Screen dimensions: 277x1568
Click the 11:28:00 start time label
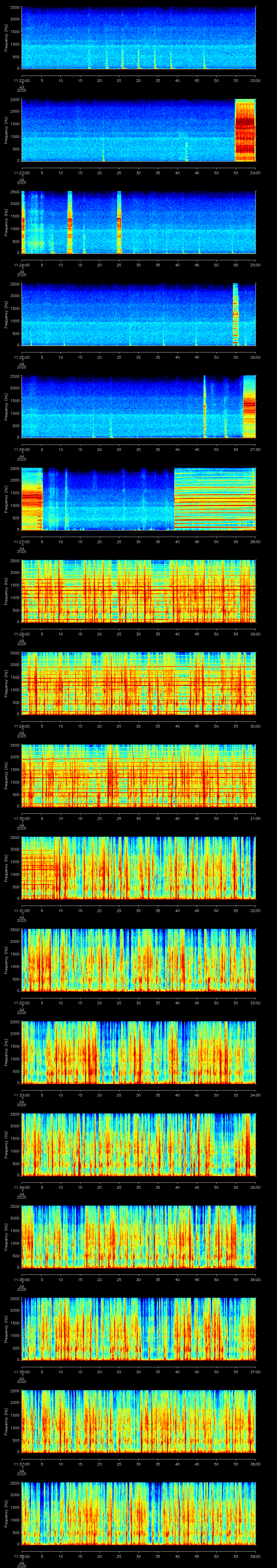[x=21, y=634]
